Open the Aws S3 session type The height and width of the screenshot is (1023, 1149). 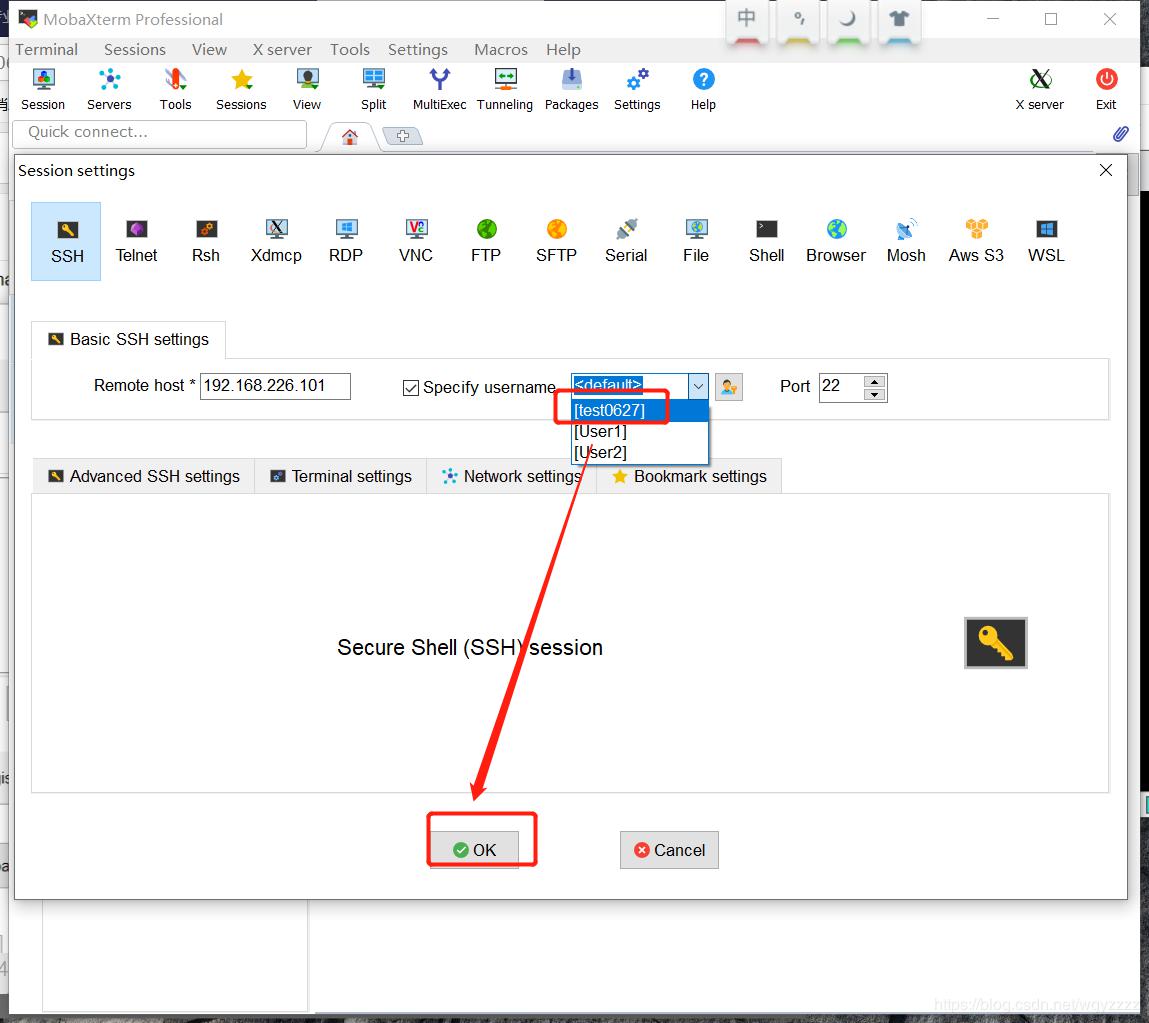click(x=975, y=240)
